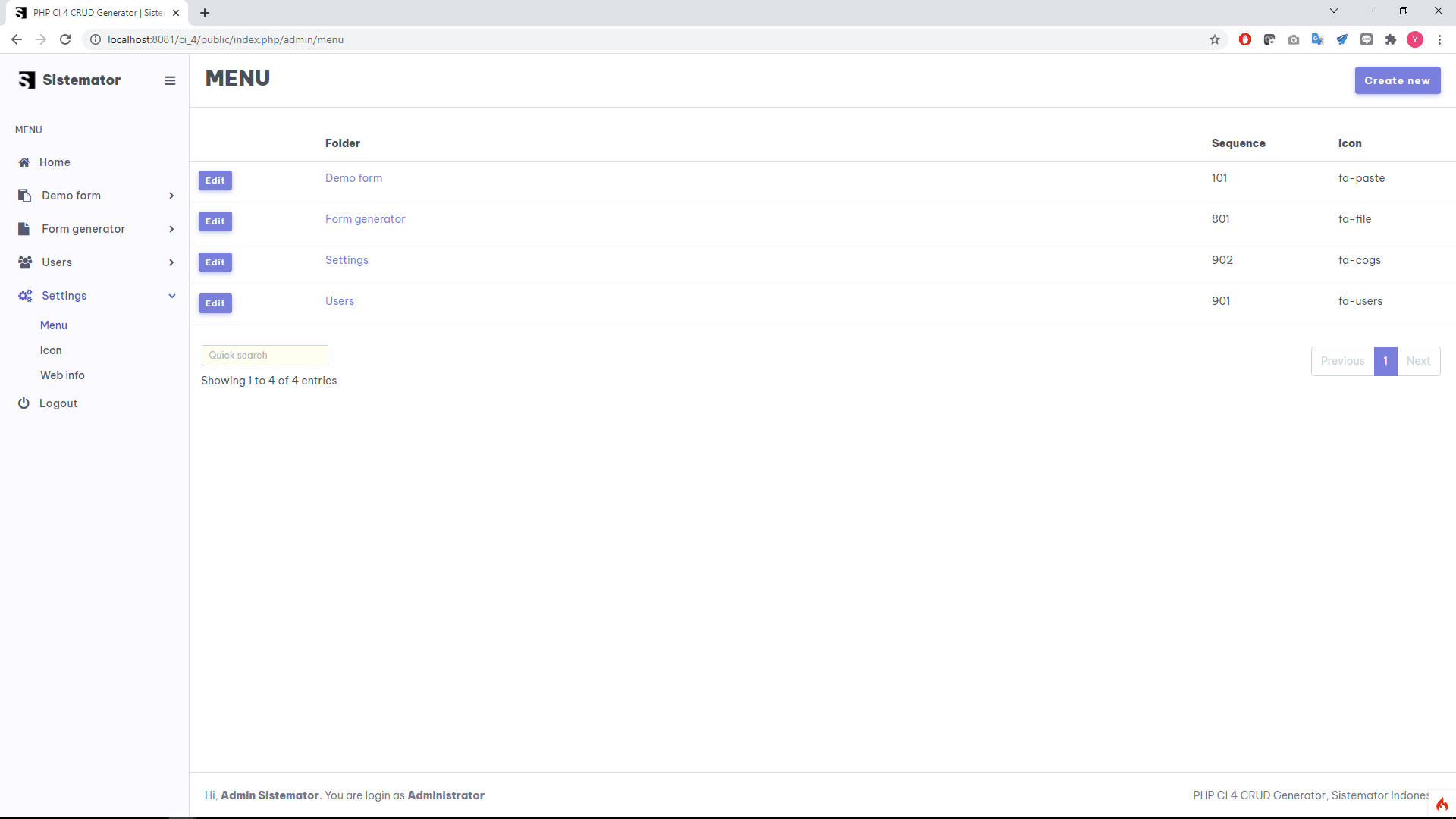
Task: Click the Sistemator logo icon
Action: click(27, 80)
